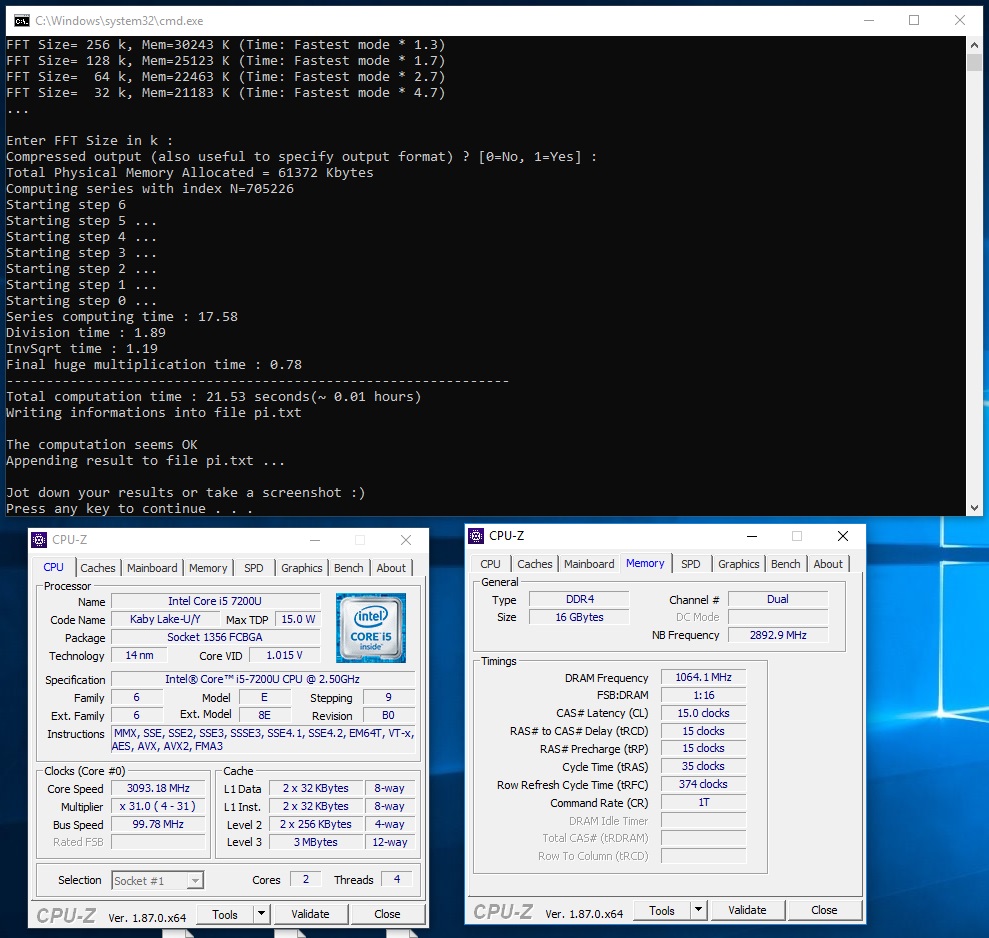Screen dimensions: 989x938
Task: Open Mainboard tab in left CPU-Z window
Action: pos(152,568)
